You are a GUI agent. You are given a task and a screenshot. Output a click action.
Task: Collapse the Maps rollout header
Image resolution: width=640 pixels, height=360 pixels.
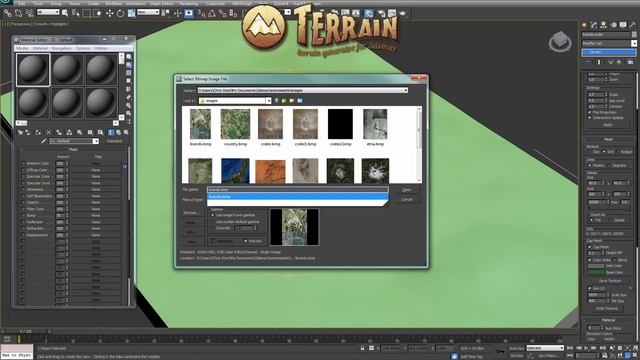[x=73, y=150]
